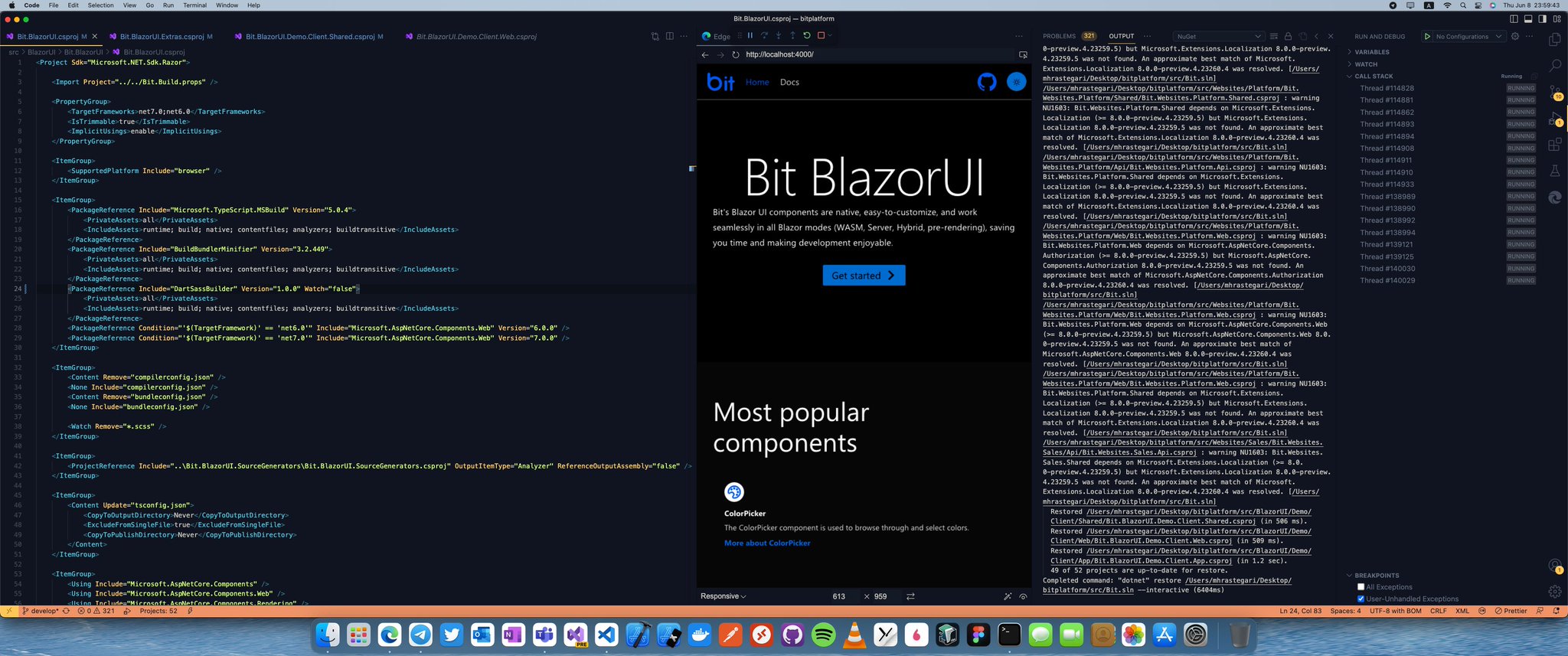The image size is (1568, 656).
Task: Click the ColorPicker component icon
Action: 734,491
